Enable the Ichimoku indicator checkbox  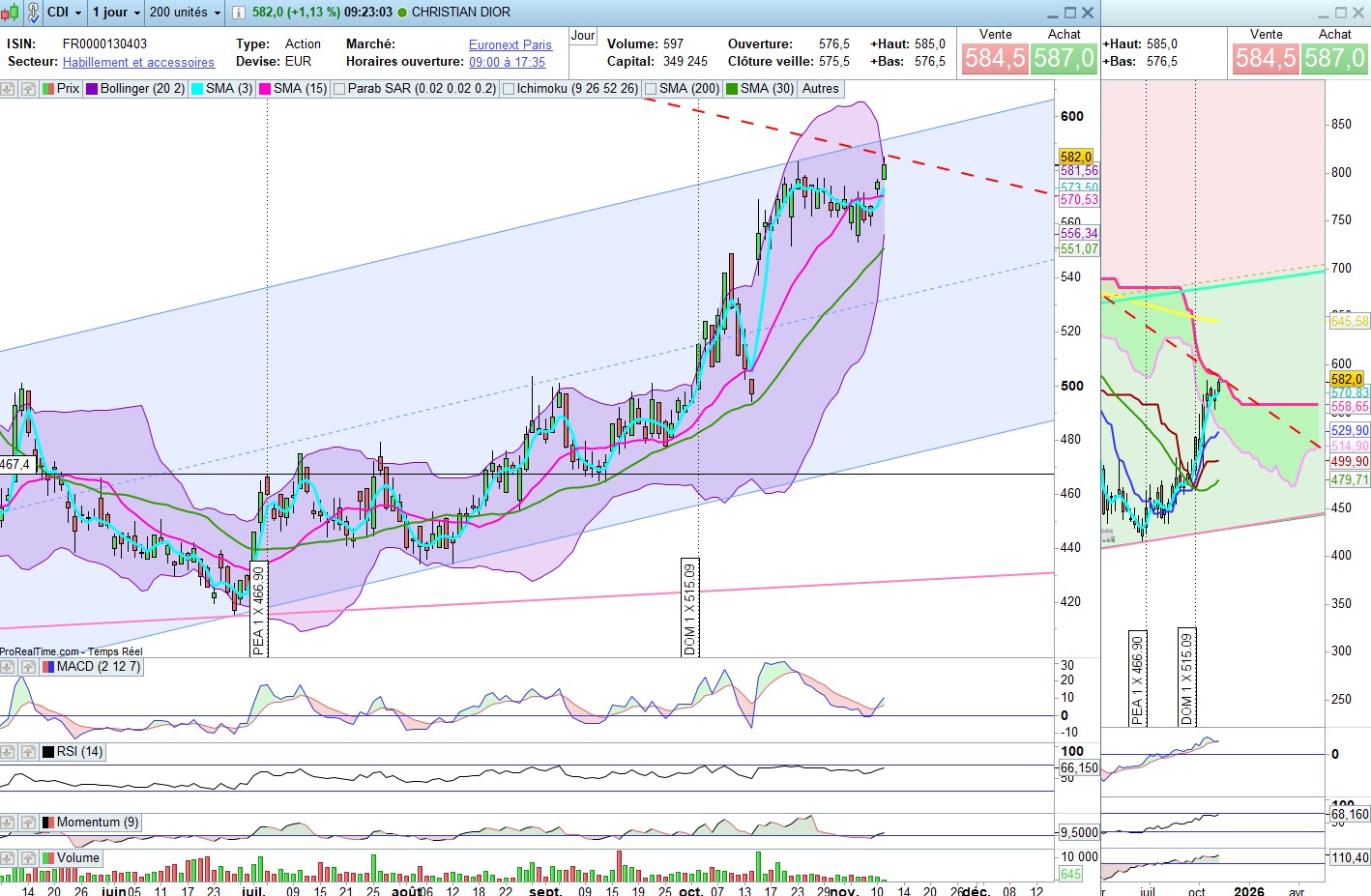click(509, 89)
